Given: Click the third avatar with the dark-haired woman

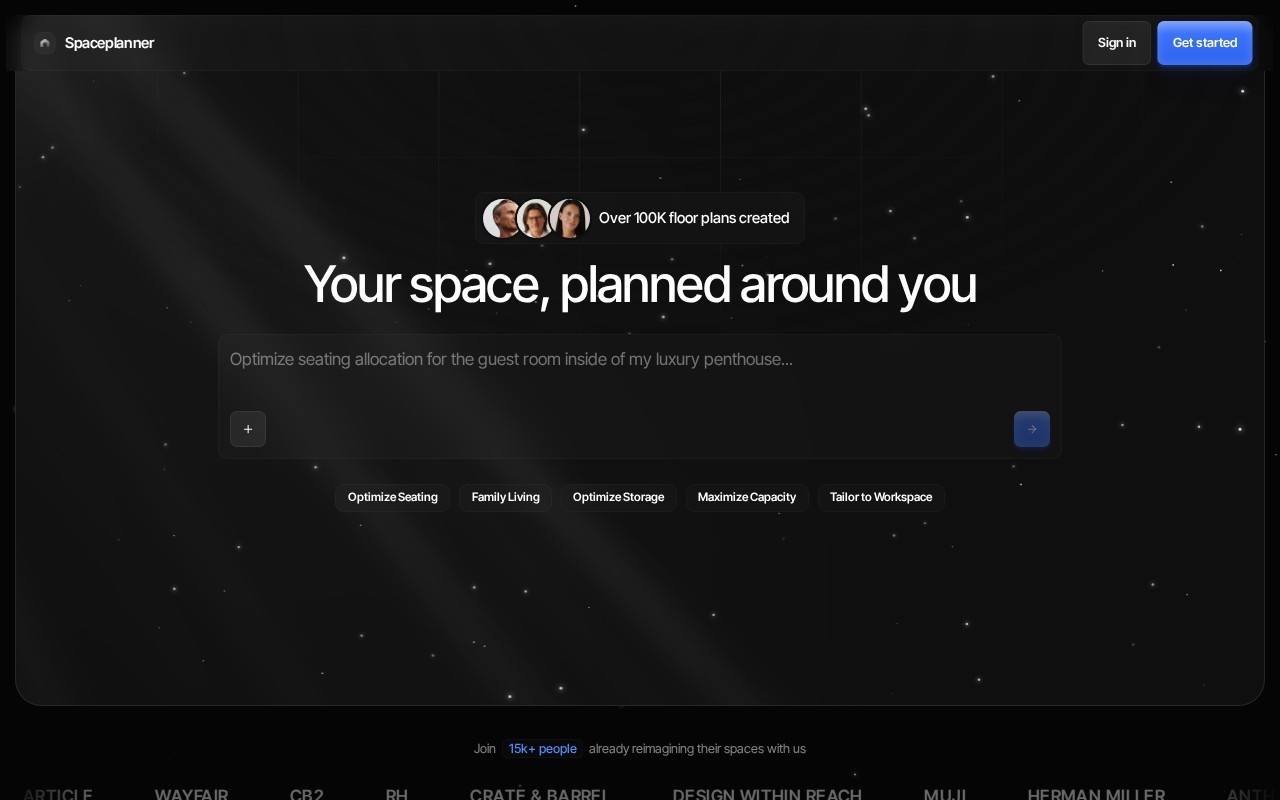Looking at the screenshot, I should (x=569, y=218).
